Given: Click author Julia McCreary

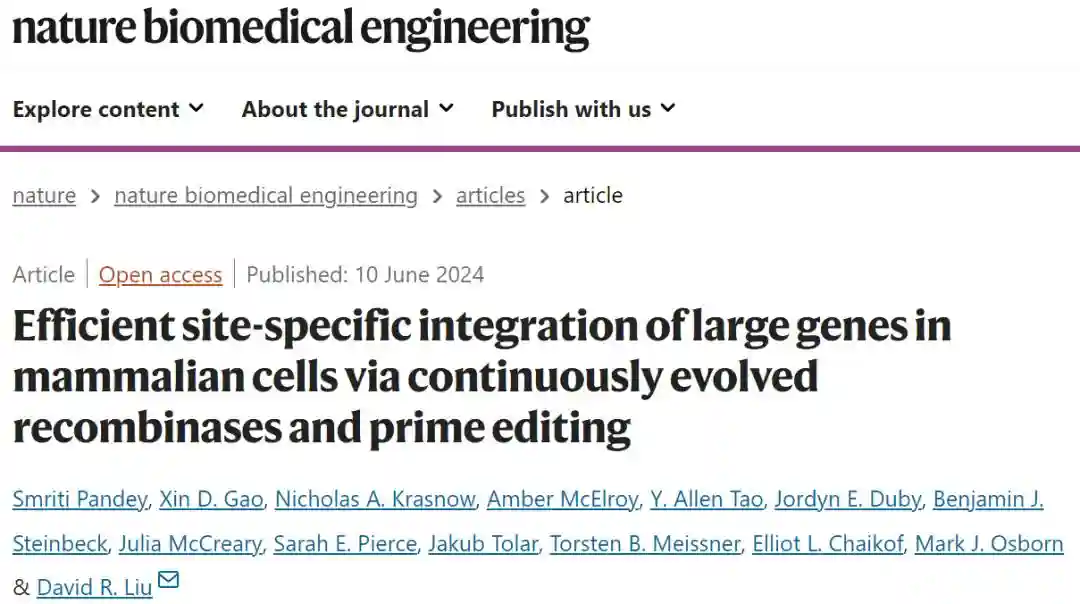Looking at the screenshot, I should (190, 544).
